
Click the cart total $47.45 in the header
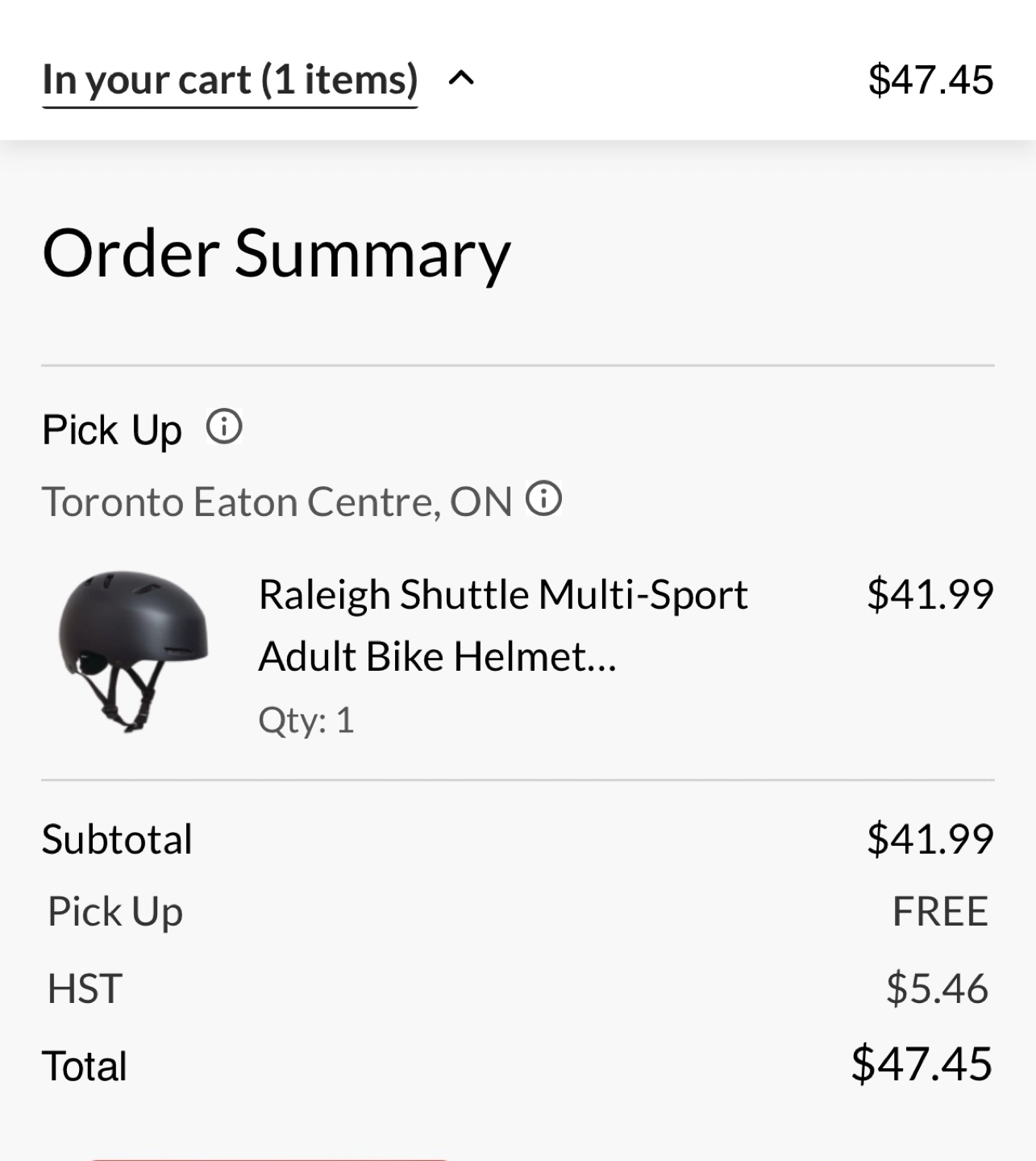(x=930, y=80)
